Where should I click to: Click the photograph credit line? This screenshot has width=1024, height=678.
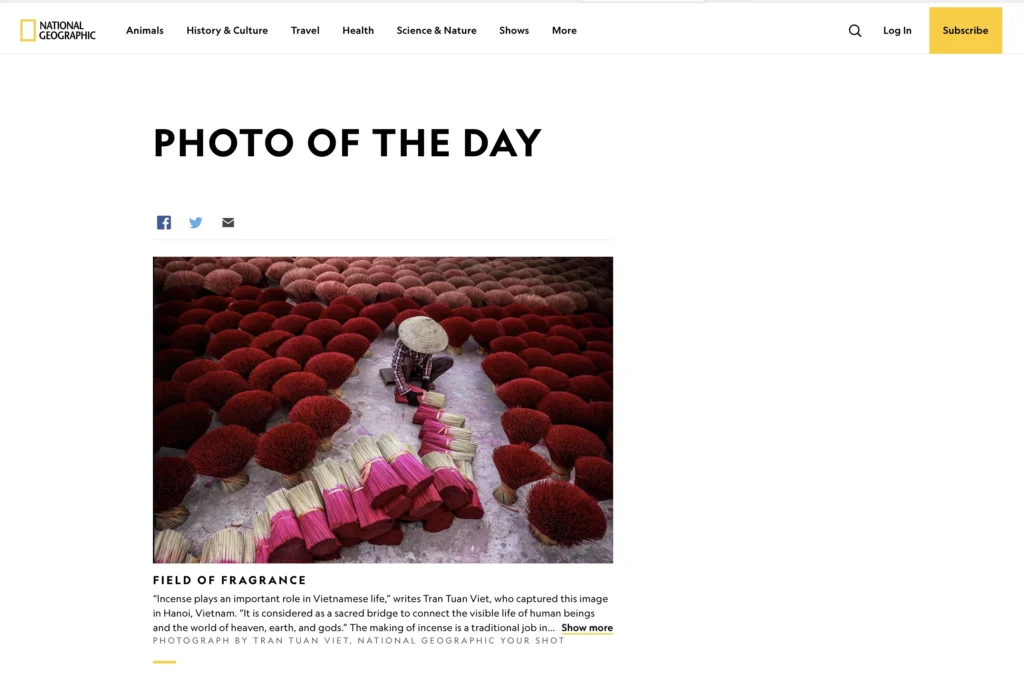pos(359,641)
